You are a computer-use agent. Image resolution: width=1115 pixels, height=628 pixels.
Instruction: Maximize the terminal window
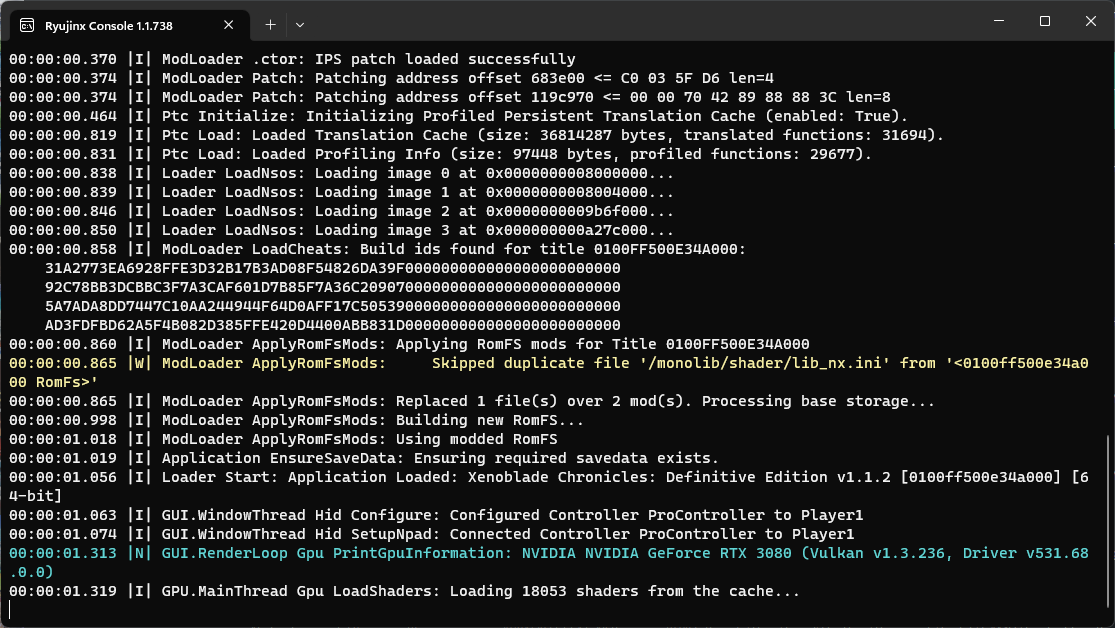point(1045,21)
